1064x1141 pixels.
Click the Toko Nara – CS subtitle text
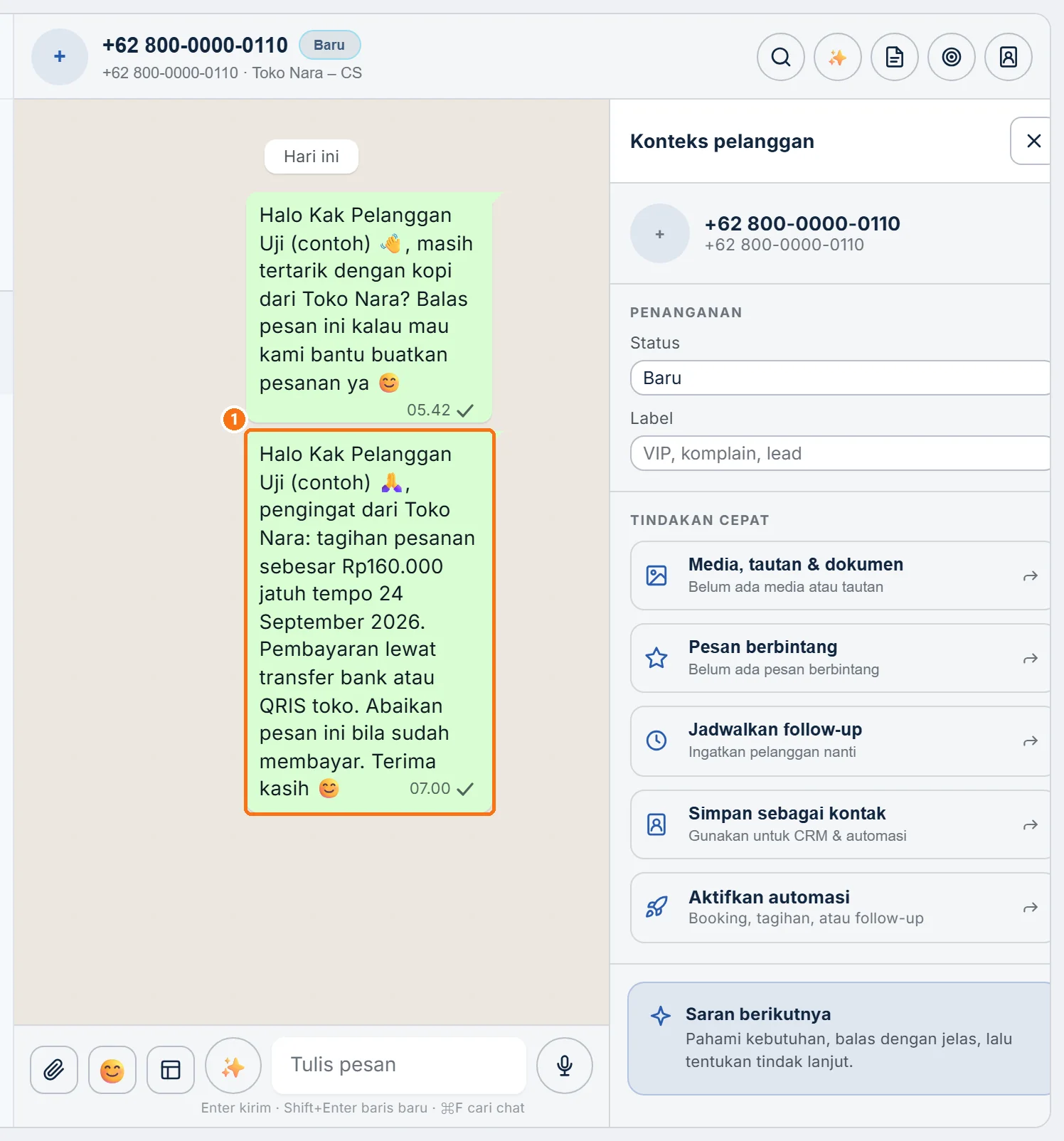(x=307, y=73)
